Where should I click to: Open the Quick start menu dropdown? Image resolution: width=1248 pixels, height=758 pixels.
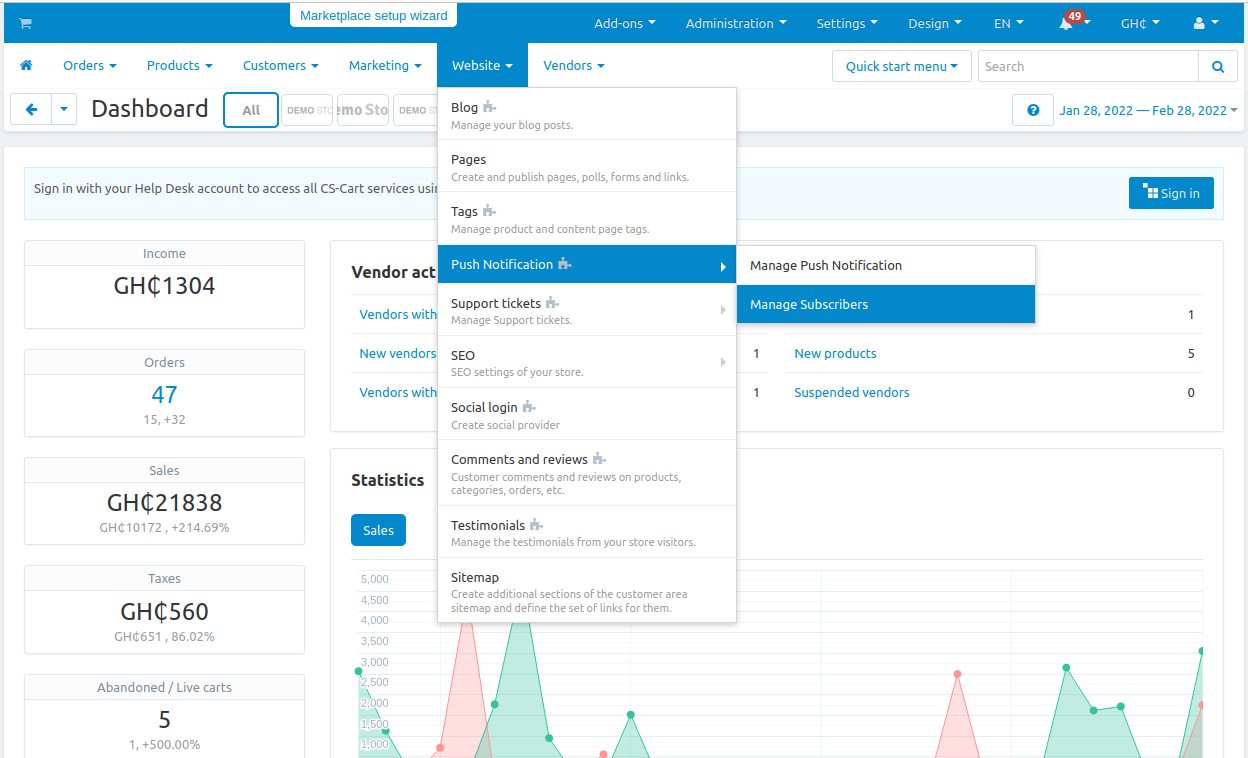[x=901, y=67]
